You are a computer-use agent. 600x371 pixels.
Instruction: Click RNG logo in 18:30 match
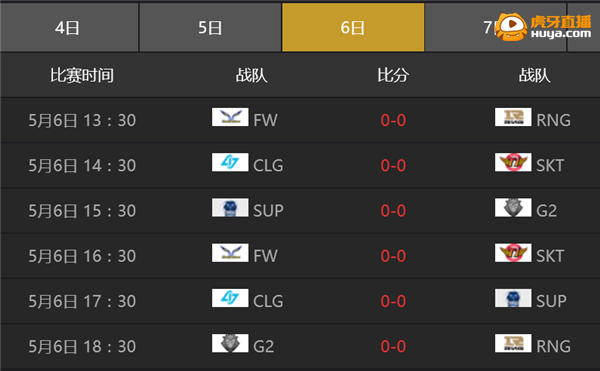[x=513, y=343]
